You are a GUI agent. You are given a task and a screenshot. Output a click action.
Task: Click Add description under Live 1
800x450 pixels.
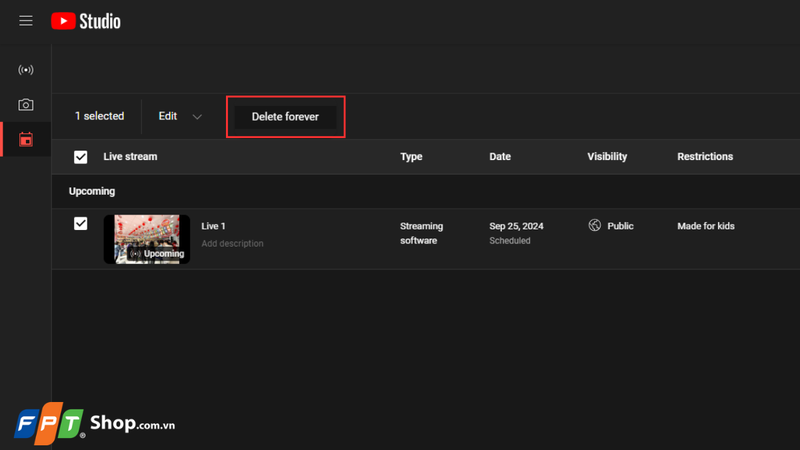232,244
